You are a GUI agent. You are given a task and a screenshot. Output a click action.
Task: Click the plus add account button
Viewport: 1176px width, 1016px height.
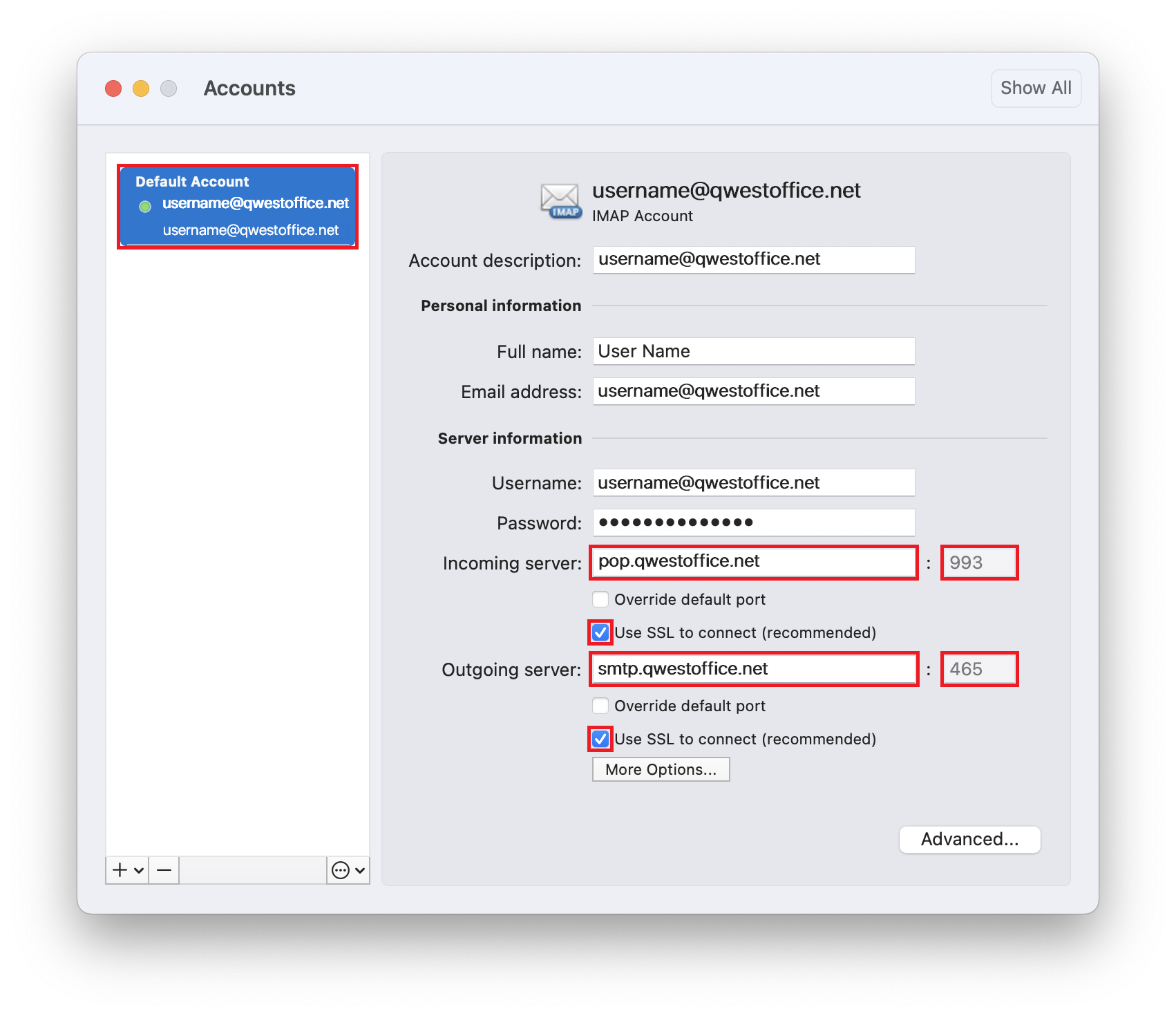coord(120,870)
